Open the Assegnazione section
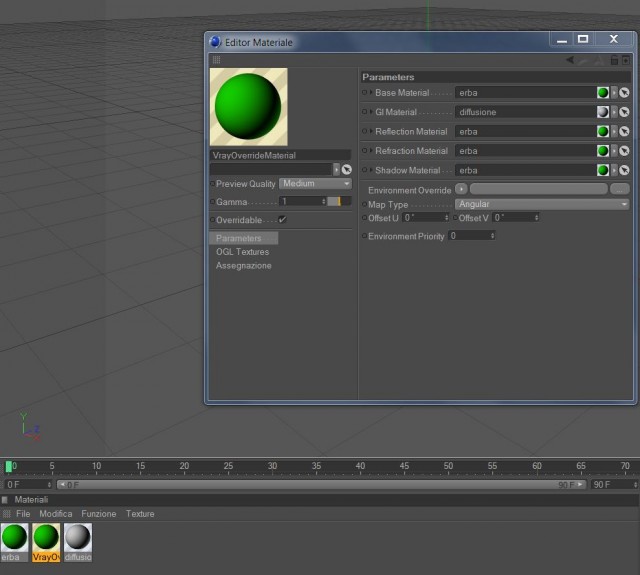Screen dimensions: 640x575 tap(244, 266)
